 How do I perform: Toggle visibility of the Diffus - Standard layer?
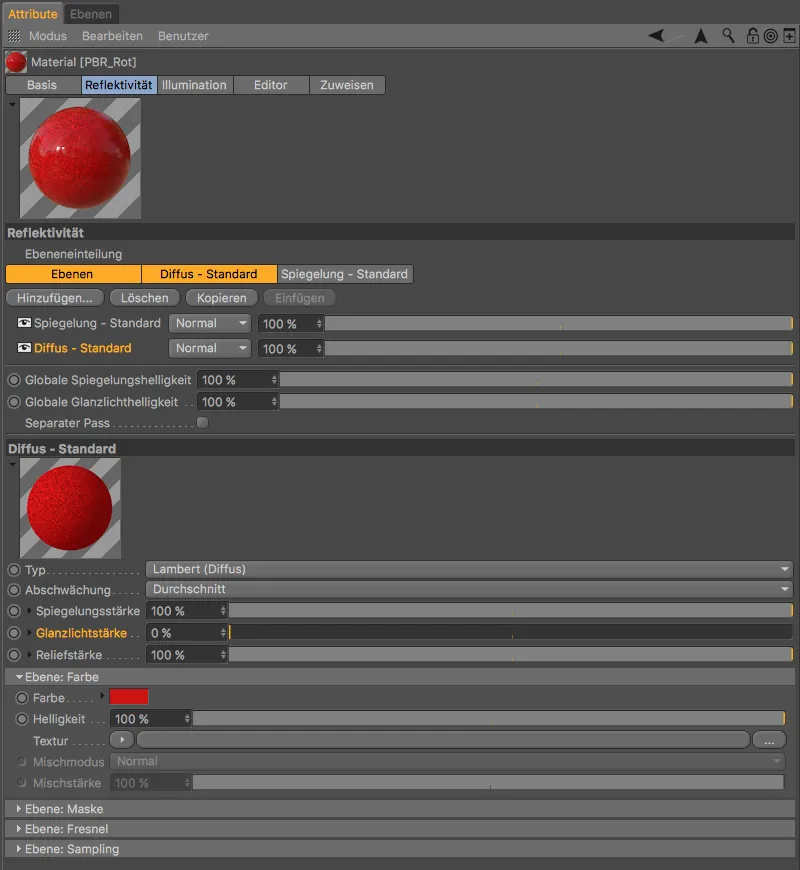click(x=24, y=347)
